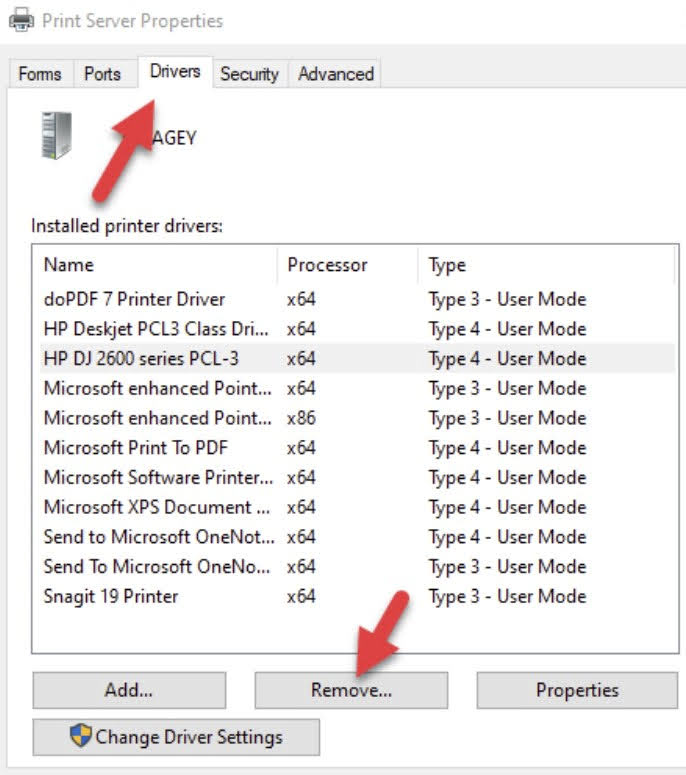Click the Add... button
The height and width of the screenshot is (775, 686).
(x=129, y=690)
